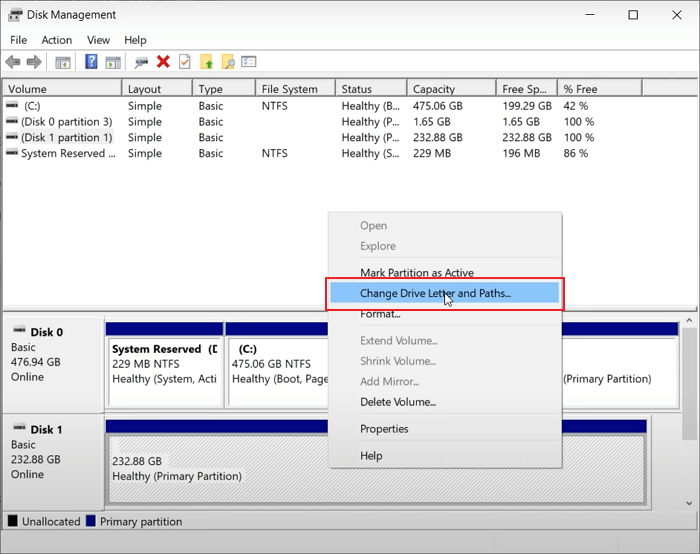Click the blue Help question mark icon
This screenshot has height=554, width=700.
tap(91, 62)
